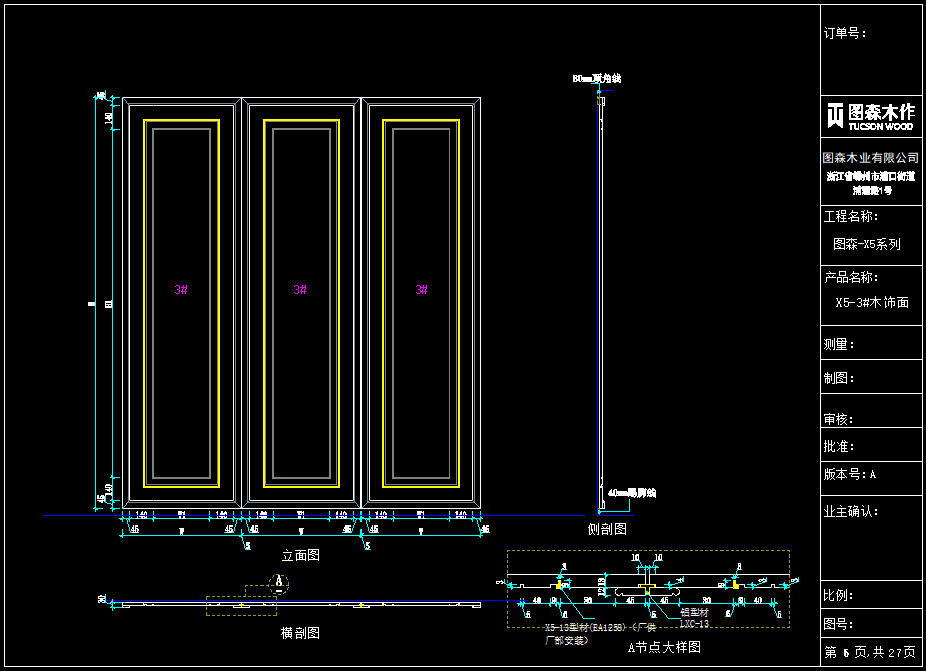Click the Tucson Wood logo in title block

(870, 116)
